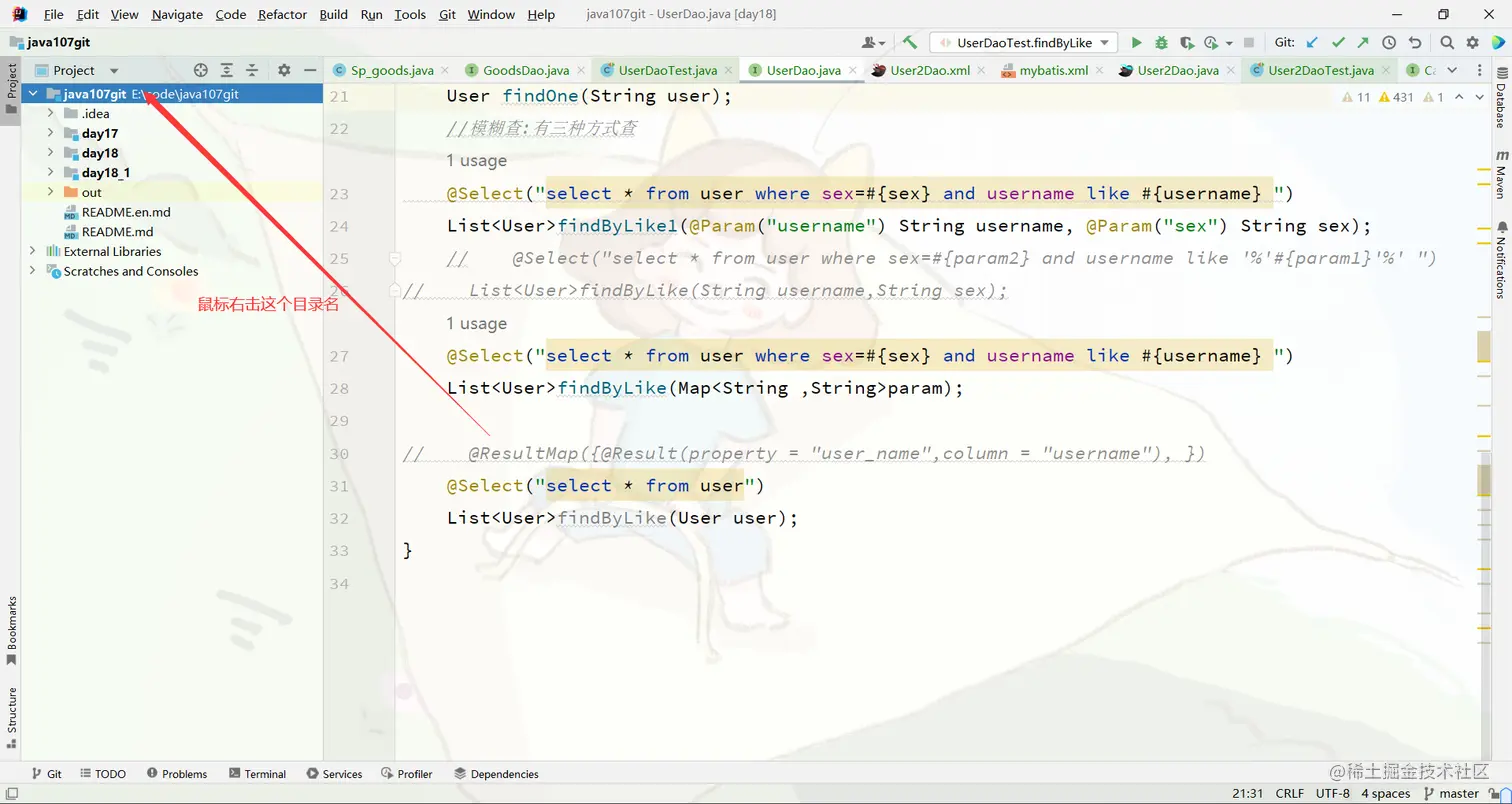The width and height of the screenshot is (1512, 804).
Task: Open the File menu
Action: pyautogui.click(x=54, y=14)
